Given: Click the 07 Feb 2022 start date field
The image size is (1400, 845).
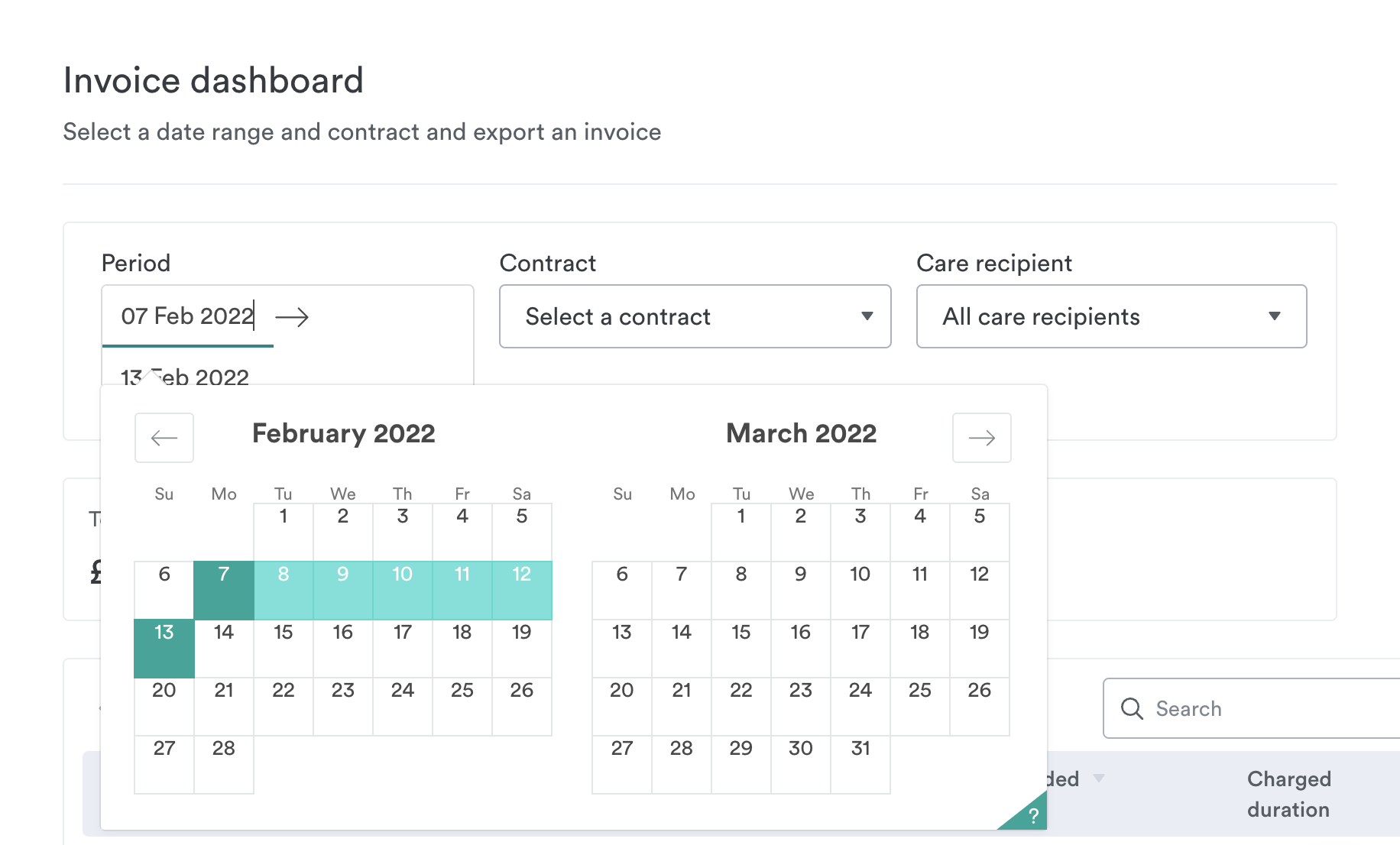Looking at the screenshot, I should pos(187,316).
